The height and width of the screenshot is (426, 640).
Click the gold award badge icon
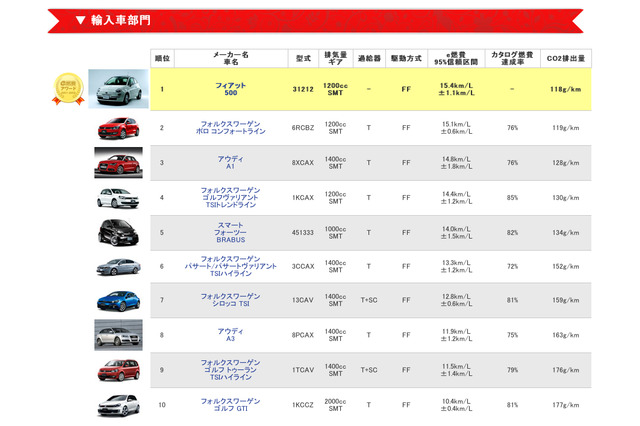(x=69, y=87)
